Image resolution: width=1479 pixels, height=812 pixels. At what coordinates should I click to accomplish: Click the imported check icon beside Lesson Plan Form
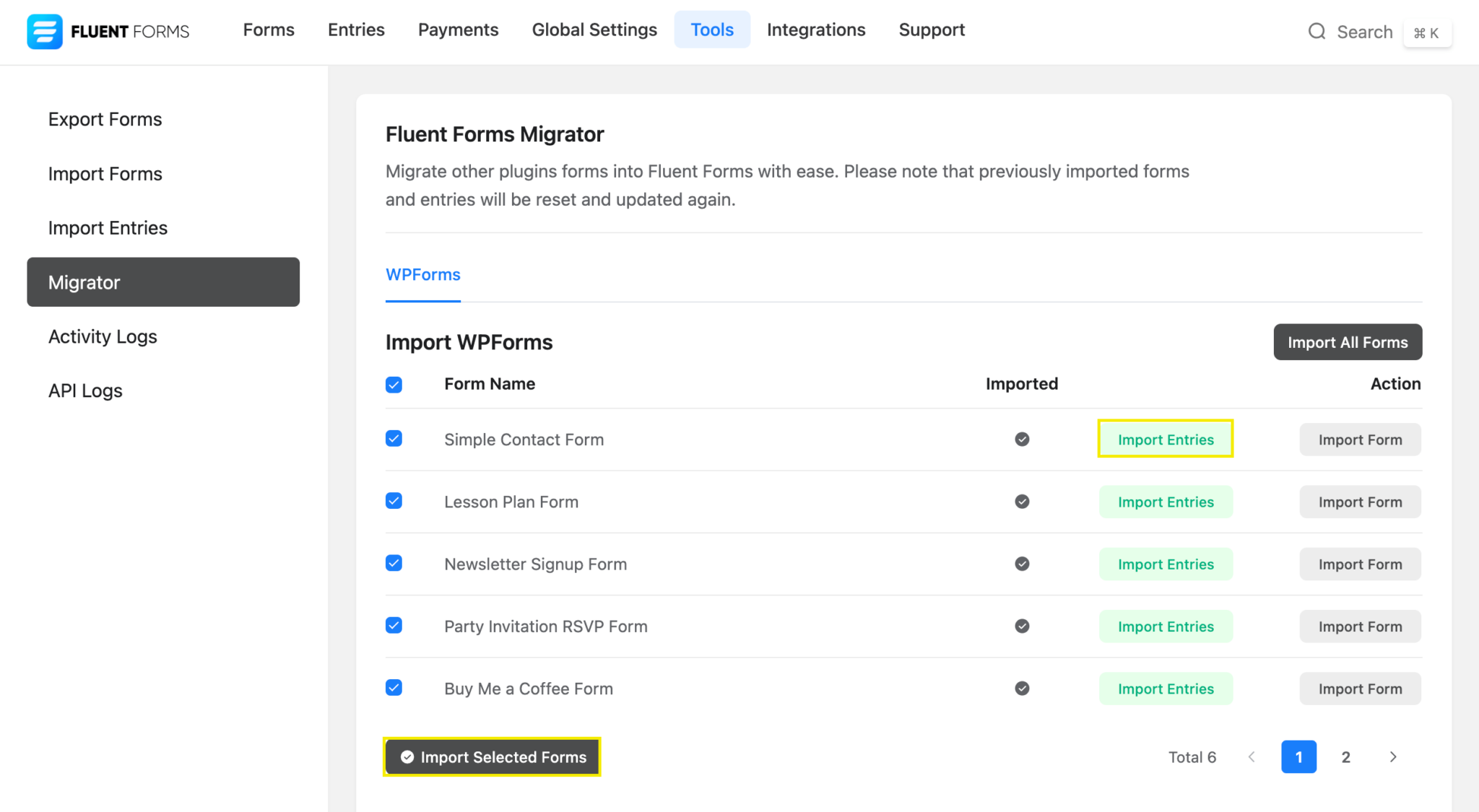pyautogui.click(x=1021, y=501)
